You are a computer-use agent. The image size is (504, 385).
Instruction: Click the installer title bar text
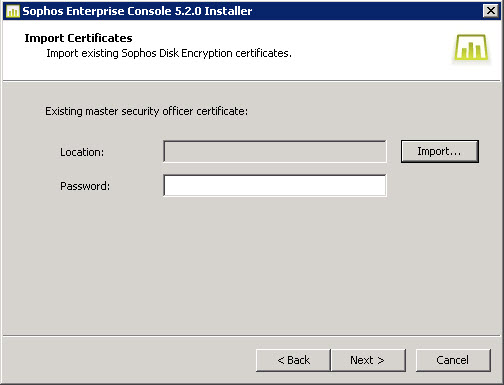click(x=137, y=11)
